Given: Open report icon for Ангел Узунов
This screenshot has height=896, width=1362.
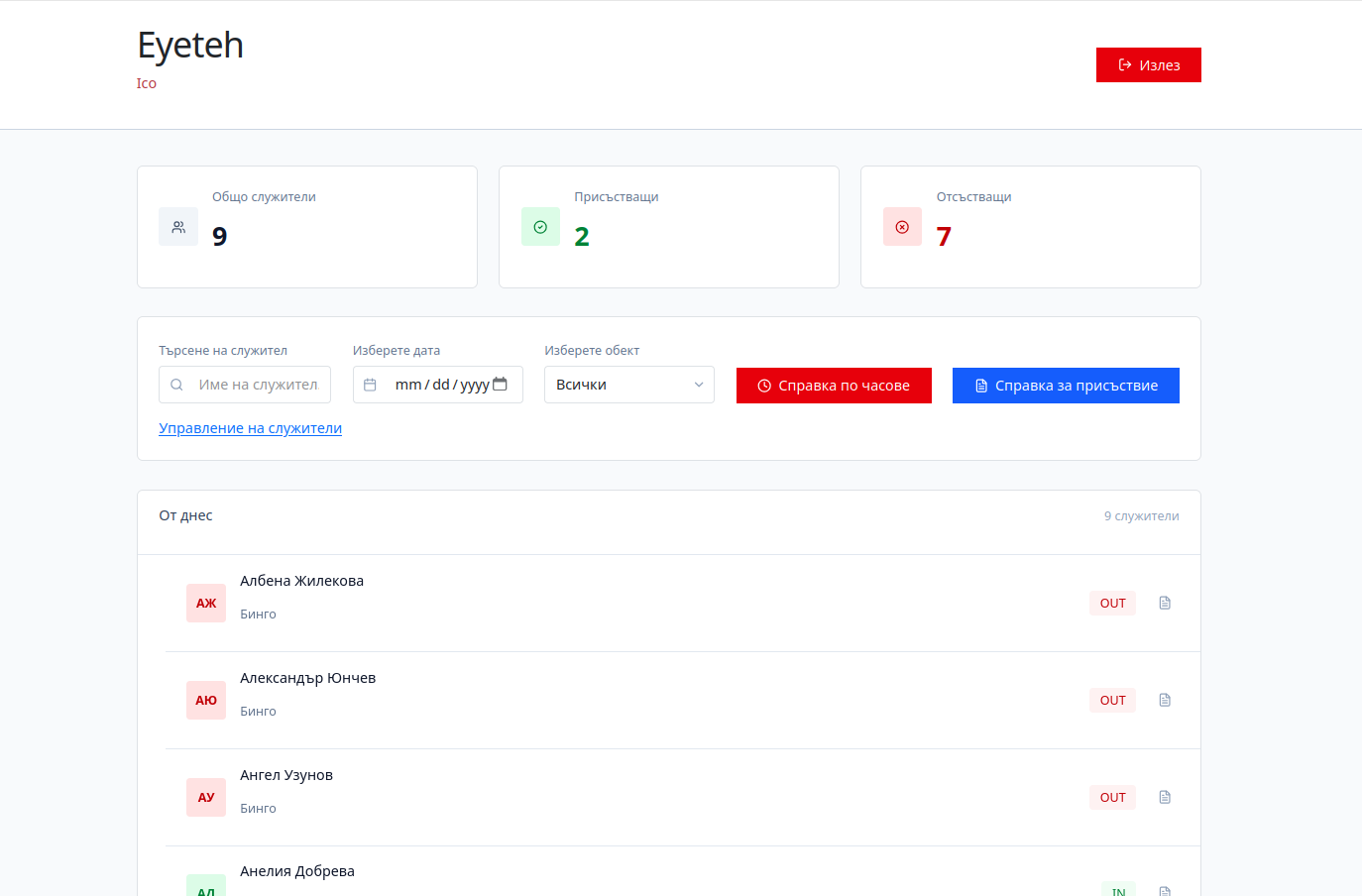Looking at the screenshot, I should coord(1165,797).
